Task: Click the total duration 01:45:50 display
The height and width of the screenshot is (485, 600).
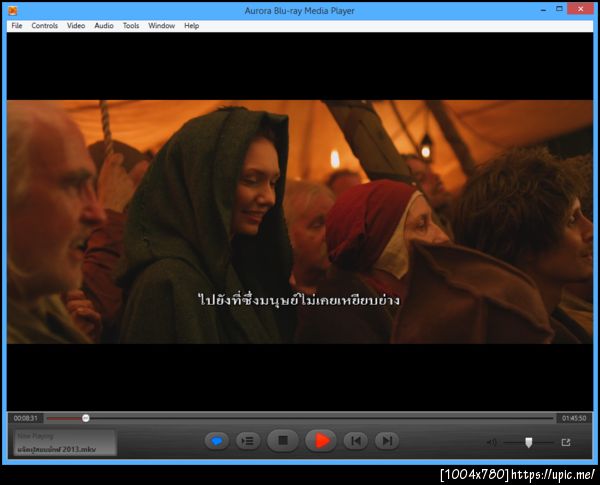Action: click(574, 418)
